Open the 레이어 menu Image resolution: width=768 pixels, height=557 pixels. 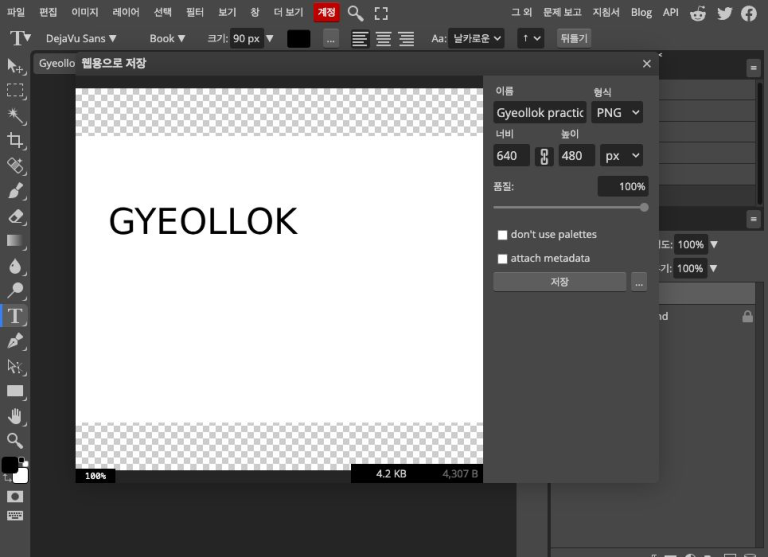126,12
